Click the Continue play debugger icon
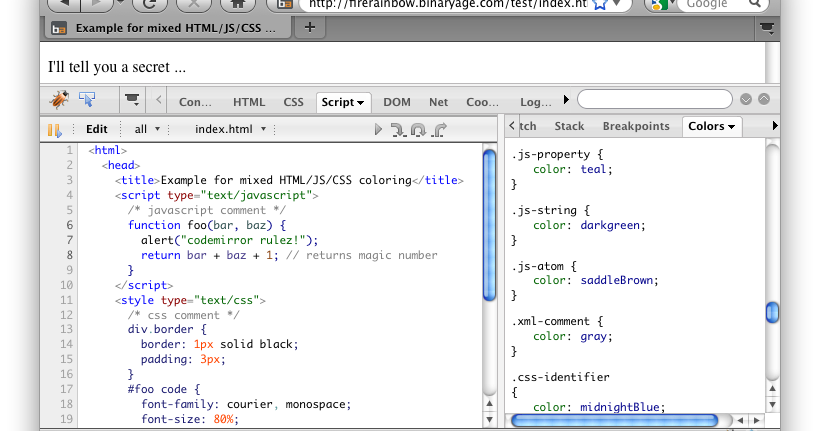The height and width of the screenshot is (431, 820). tap(378, 129)
